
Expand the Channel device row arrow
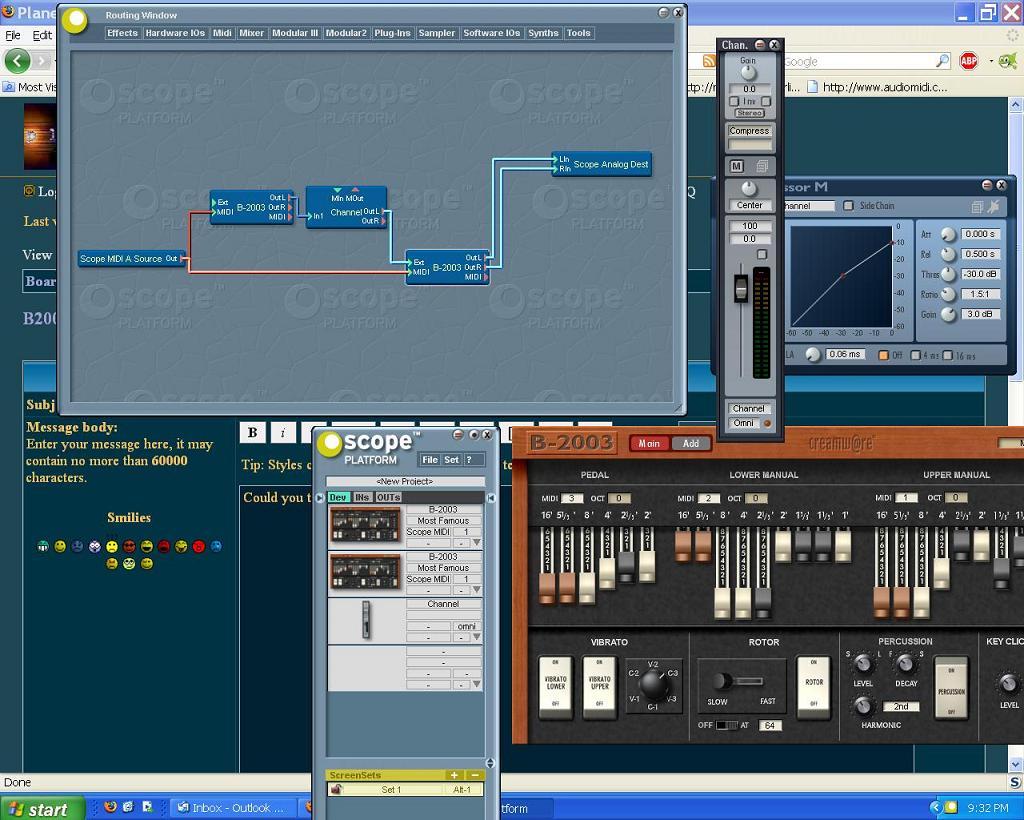[x=477, y=637]
